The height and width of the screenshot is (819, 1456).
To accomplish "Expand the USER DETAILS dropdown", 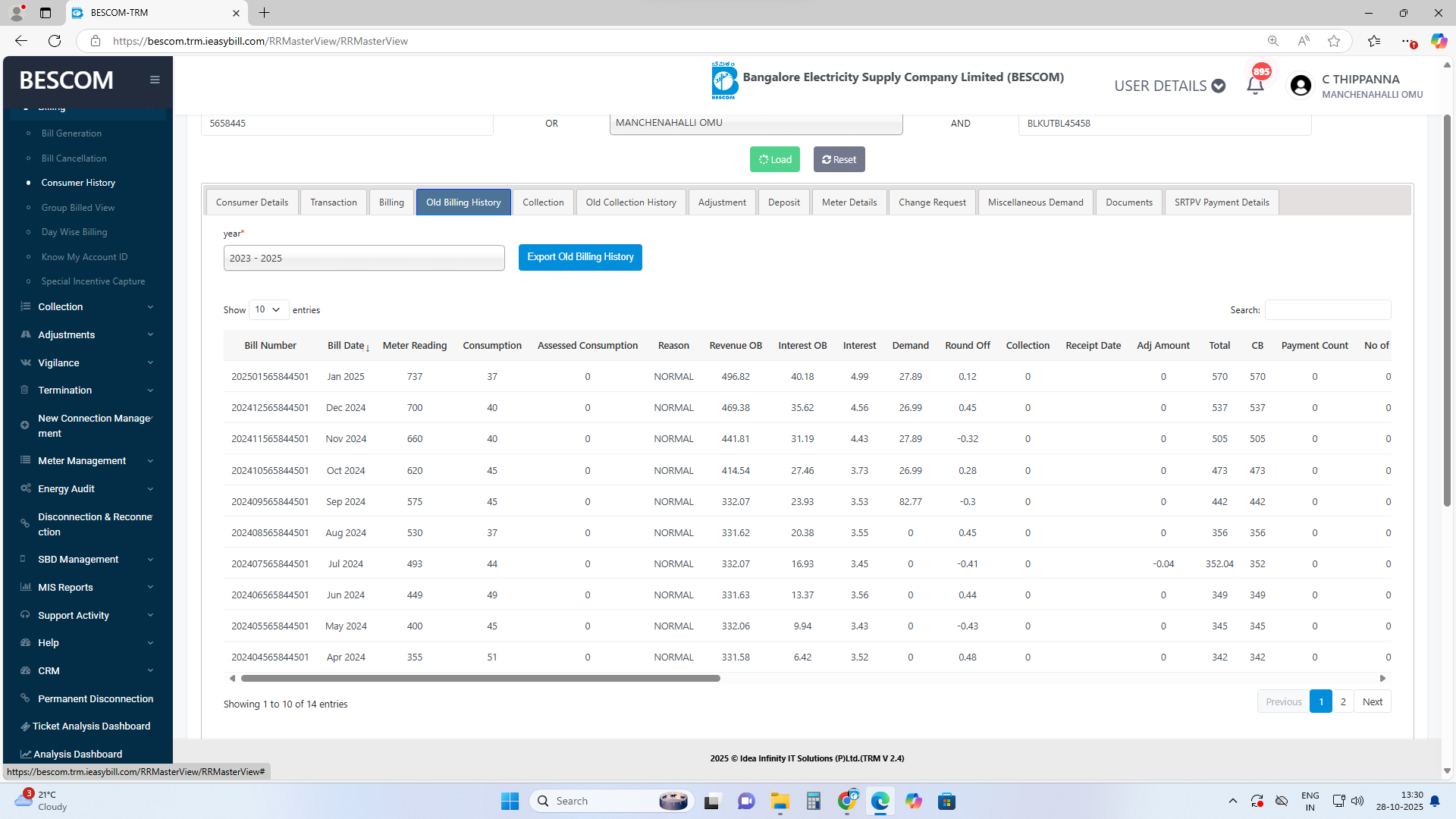I will [x=1169, y=86].
